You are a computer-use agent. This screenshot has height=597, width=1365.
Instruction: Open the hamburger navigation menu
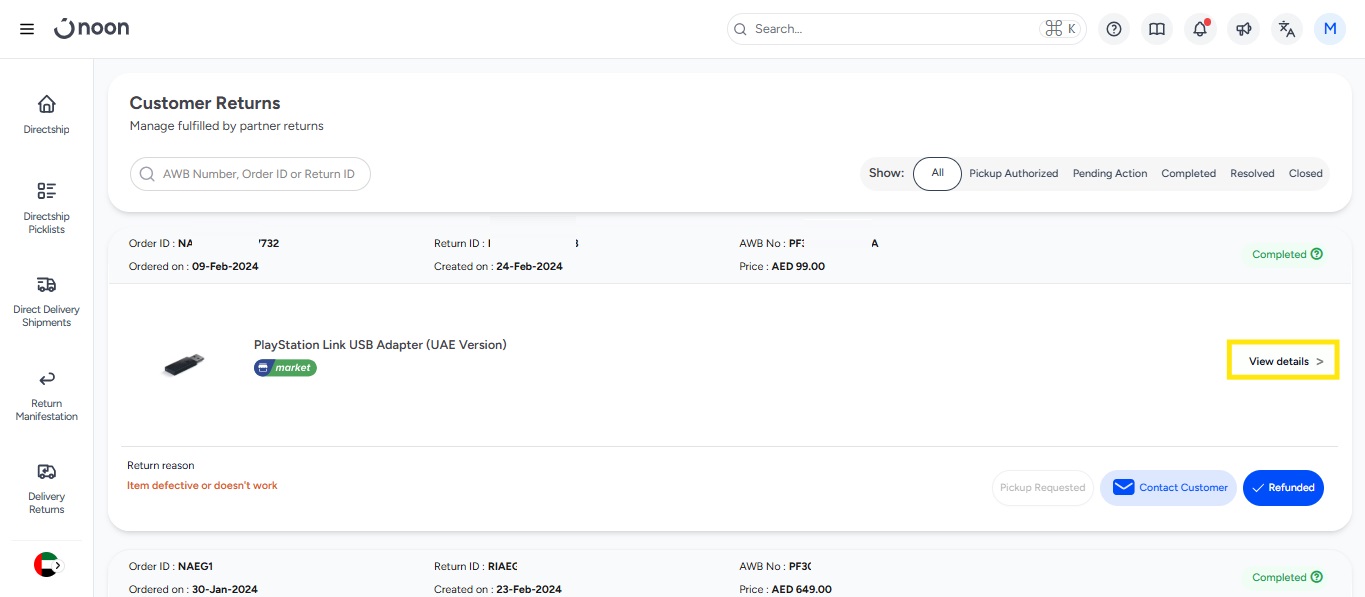[x=27, y=29]
